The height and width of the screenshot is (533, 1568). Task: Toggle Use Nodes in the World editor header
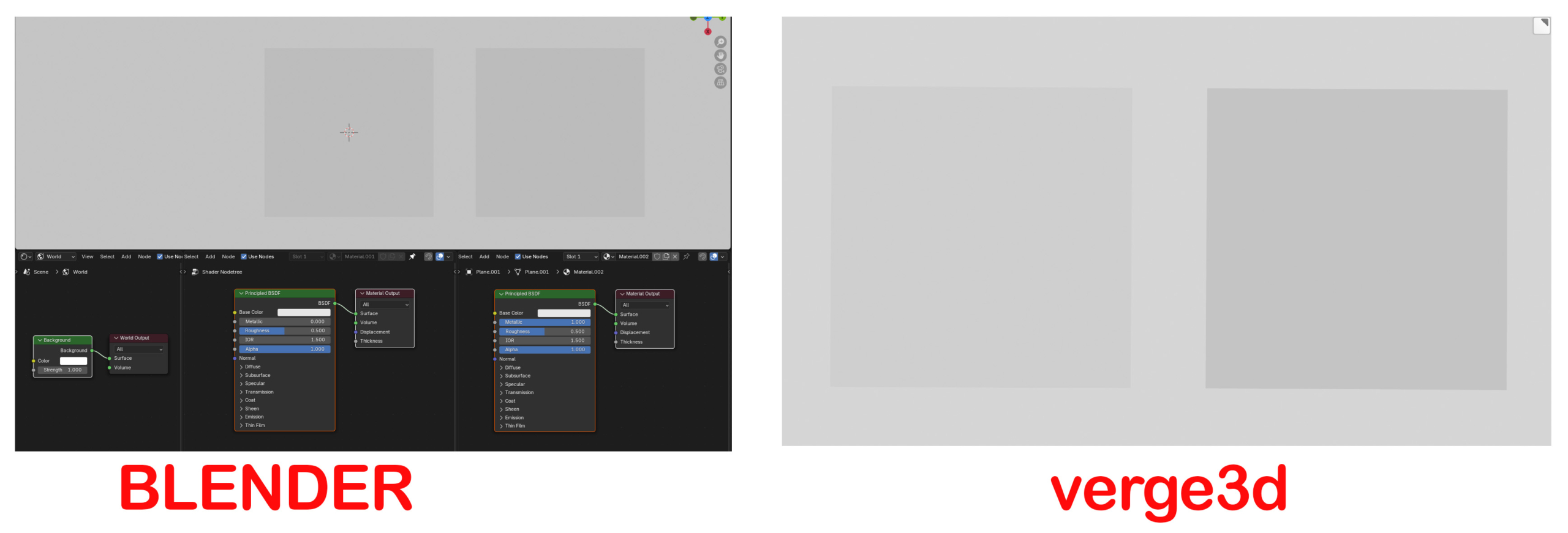[x=160, y=256]
